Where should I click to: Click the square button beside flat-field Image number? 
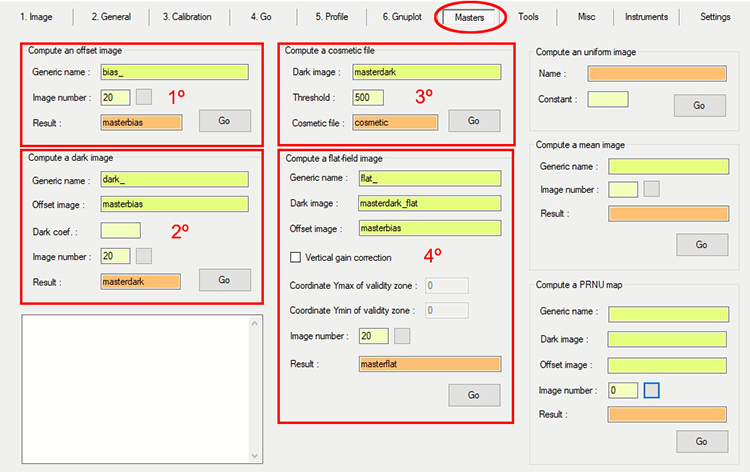[x=403, y=336]
